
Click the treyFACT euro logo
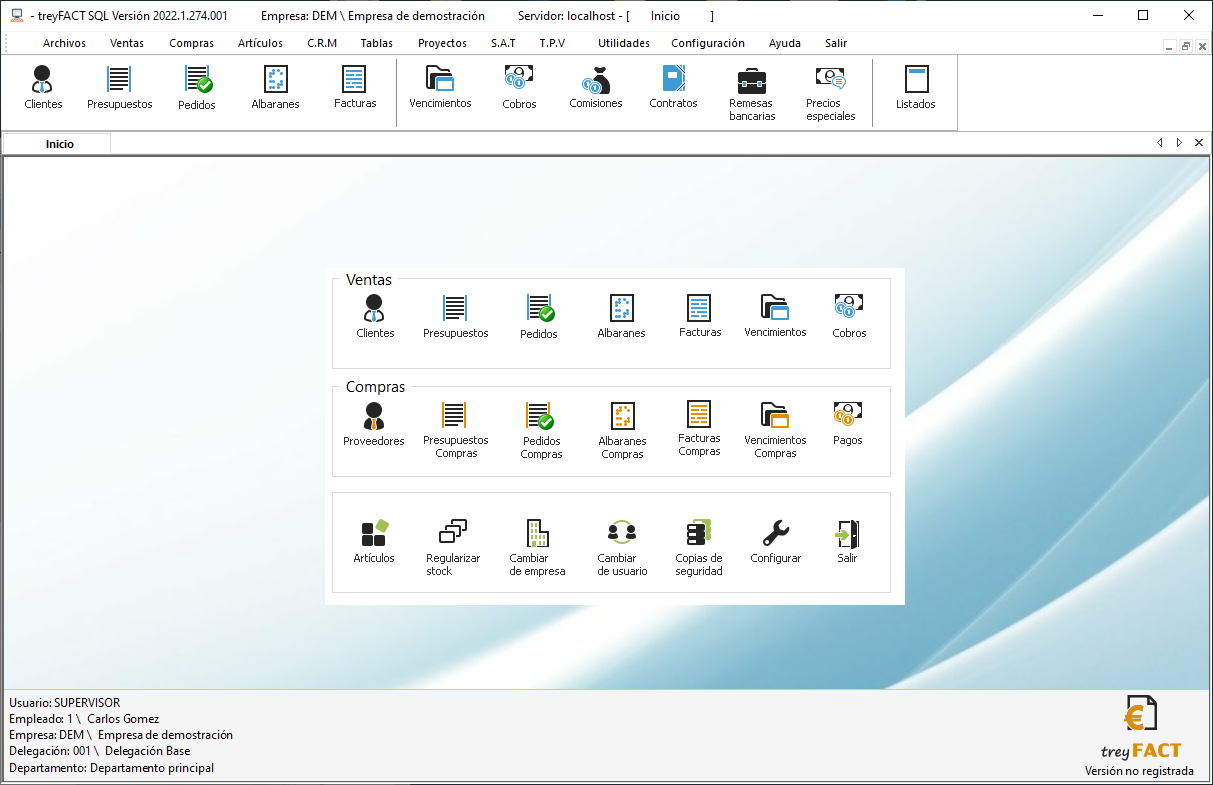pyautogui.click(x=1140, y=727)
